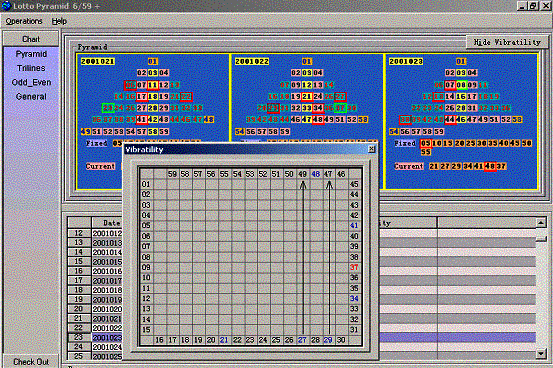Viewport: 553px width, 368px height.
Task: Click the table scrollbar up arrow
Action: [x=541, y=222]
